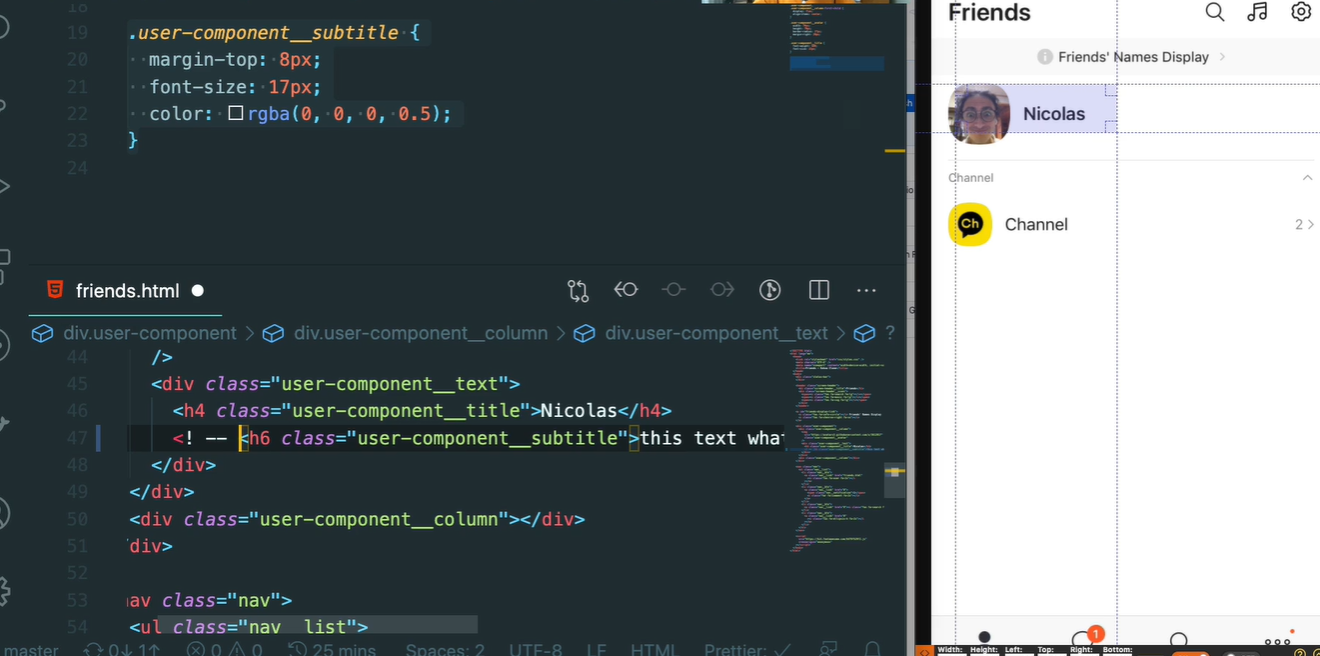Go to previous change arrow icon
The height and width of the screenshot is (656, 1320).
click(x=626, y=290)
